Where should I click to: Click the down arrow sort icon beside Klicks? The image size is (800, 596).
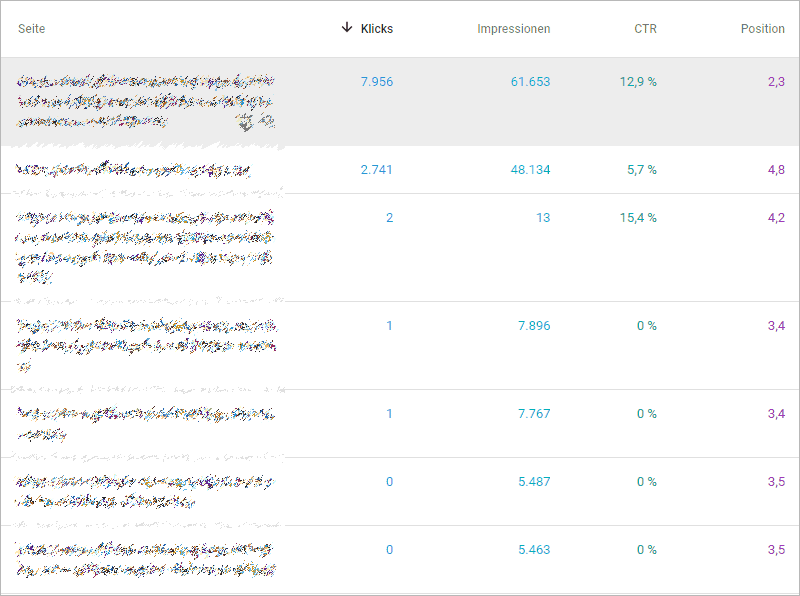[x=347, y=28]
